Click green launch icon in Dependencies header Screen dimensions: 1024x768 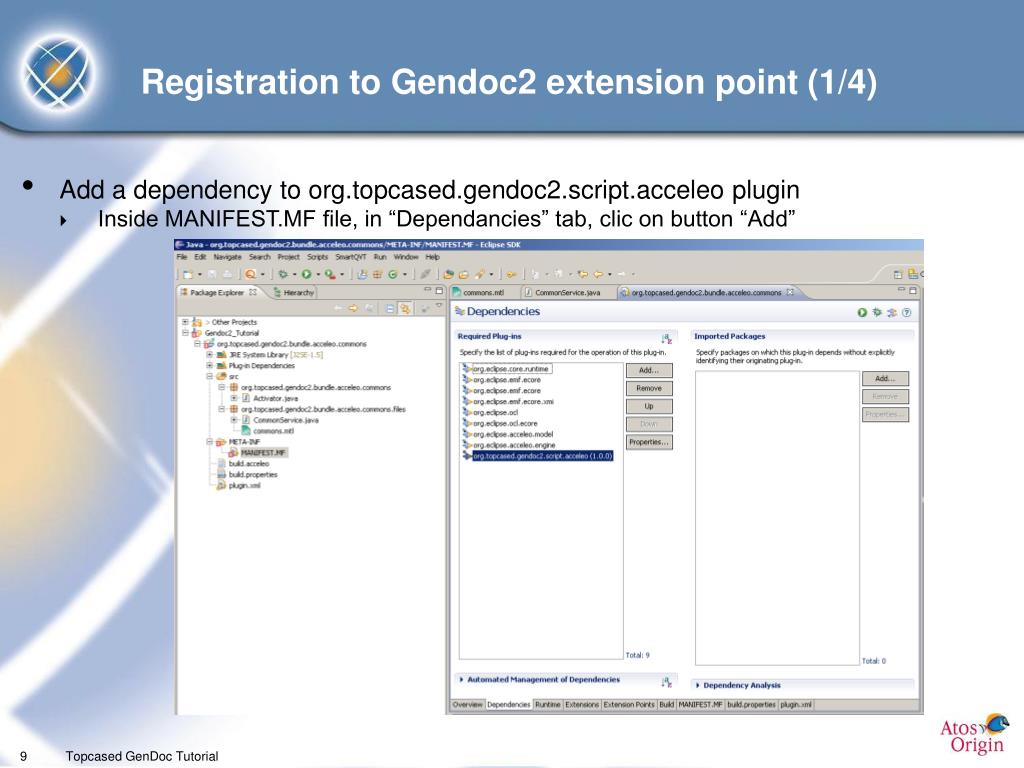(862, 313)
